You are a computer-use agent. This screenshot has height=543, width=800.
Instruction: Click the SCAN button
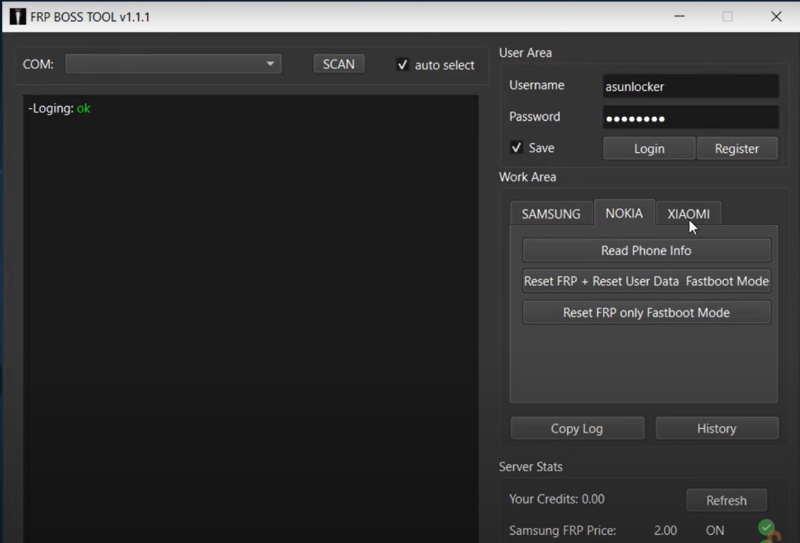tap(339, 64)
